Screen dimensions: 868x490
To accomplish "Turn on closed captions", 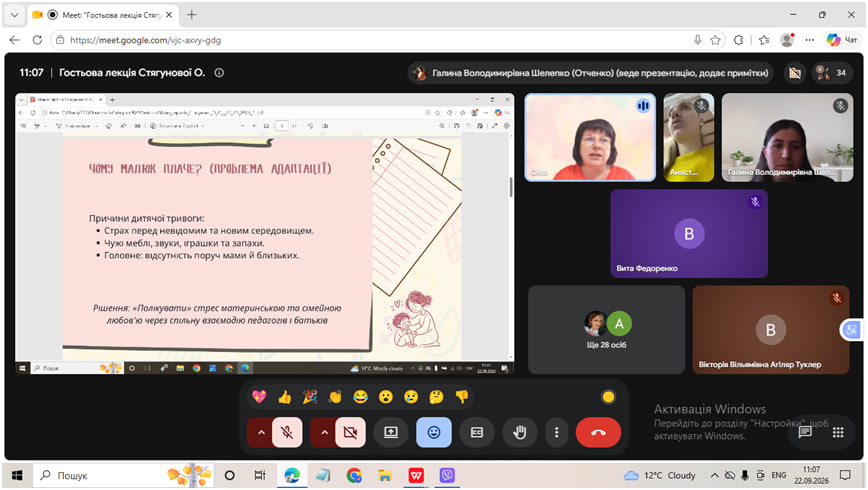I will tap(477, 432).
